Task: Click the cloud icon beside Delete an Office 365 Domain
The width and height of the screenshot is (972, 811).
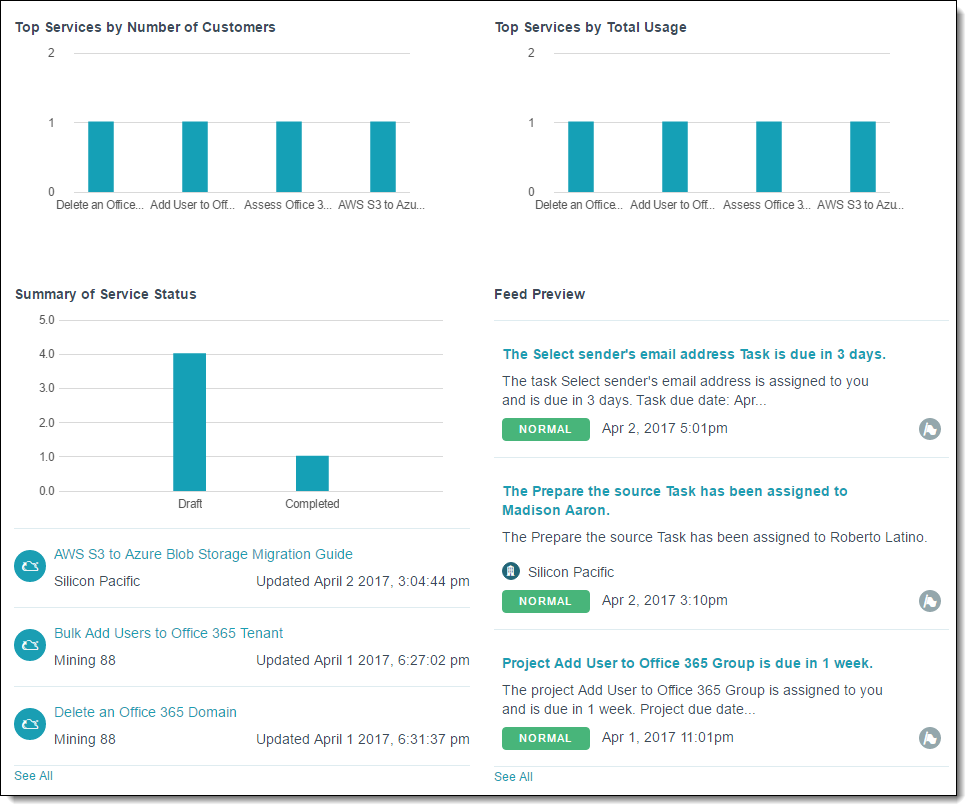Action: pyautogui.click(x=29, y=724)
